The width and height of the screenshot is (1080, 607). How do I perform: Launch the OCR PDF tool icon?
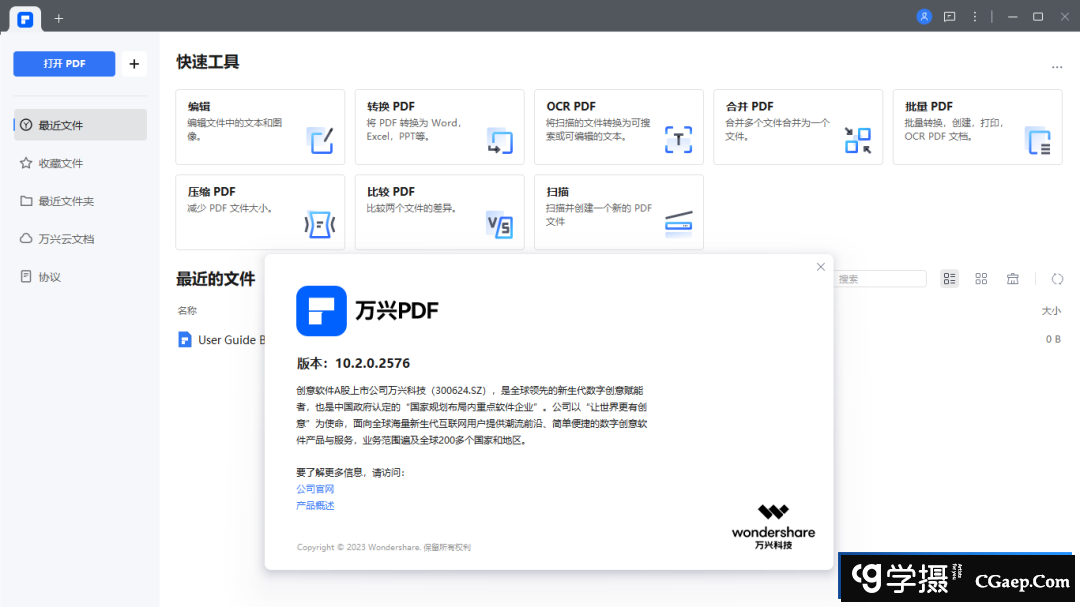point(679,140)
